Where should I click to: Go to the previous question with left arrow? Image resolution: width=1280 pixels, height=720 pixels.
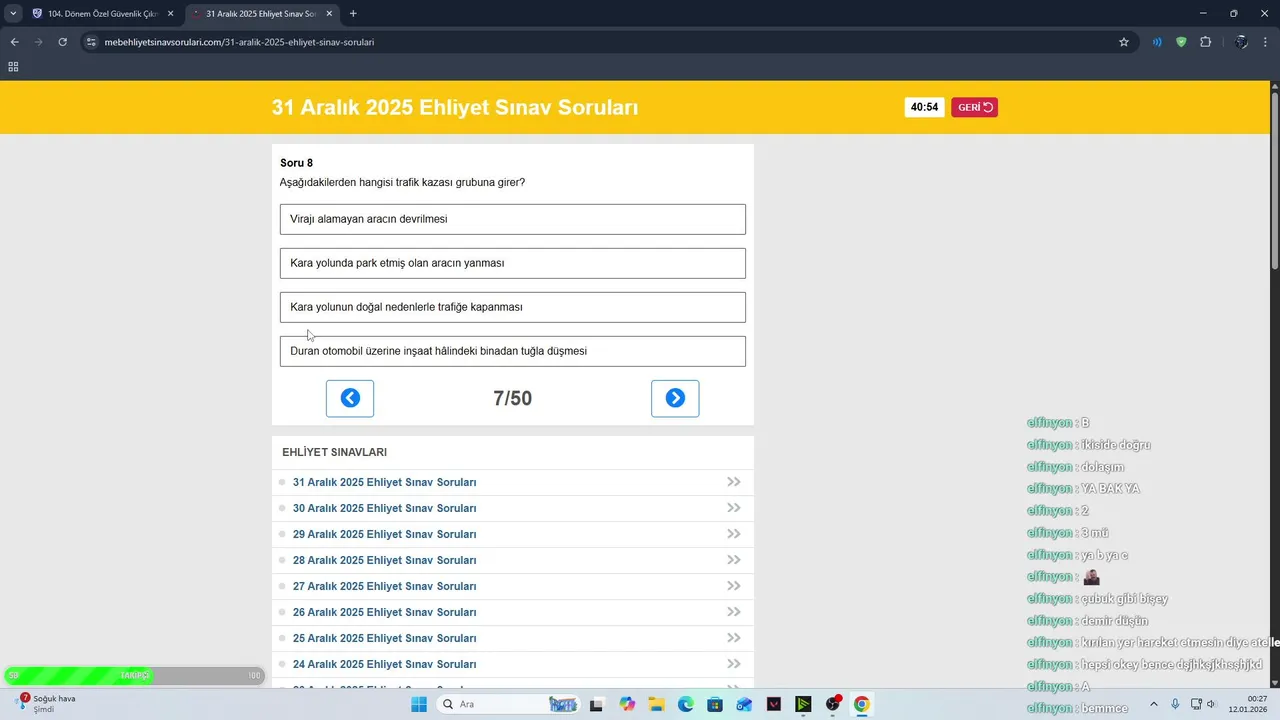350,398
